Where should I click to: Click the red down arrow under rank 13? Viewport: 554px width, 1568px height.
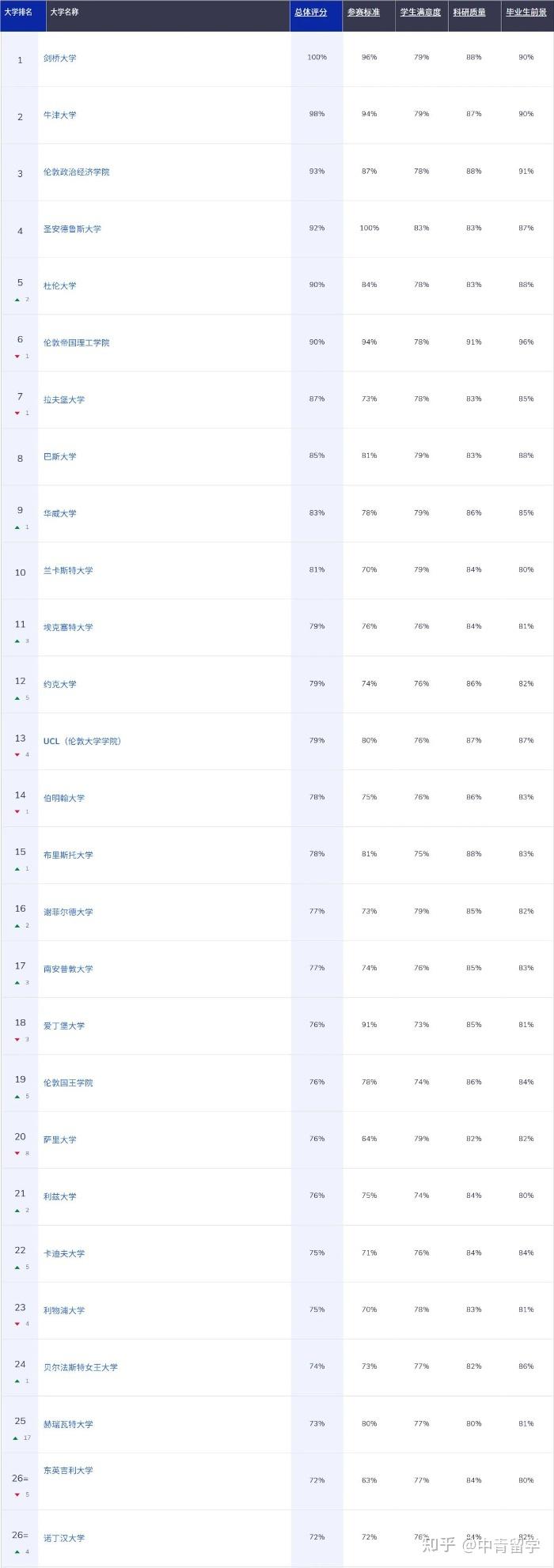[x=17, y=755]
